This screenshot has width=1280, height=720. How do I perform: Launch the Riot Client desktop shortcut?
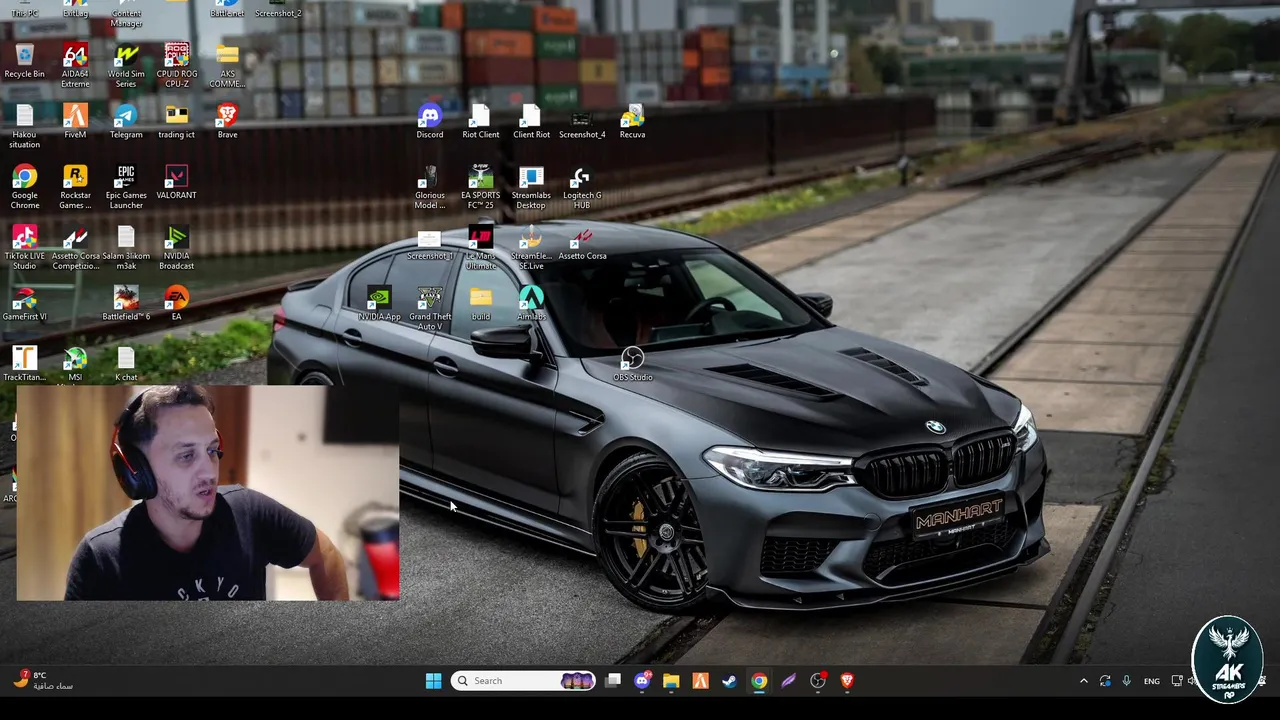coord(480,121)
